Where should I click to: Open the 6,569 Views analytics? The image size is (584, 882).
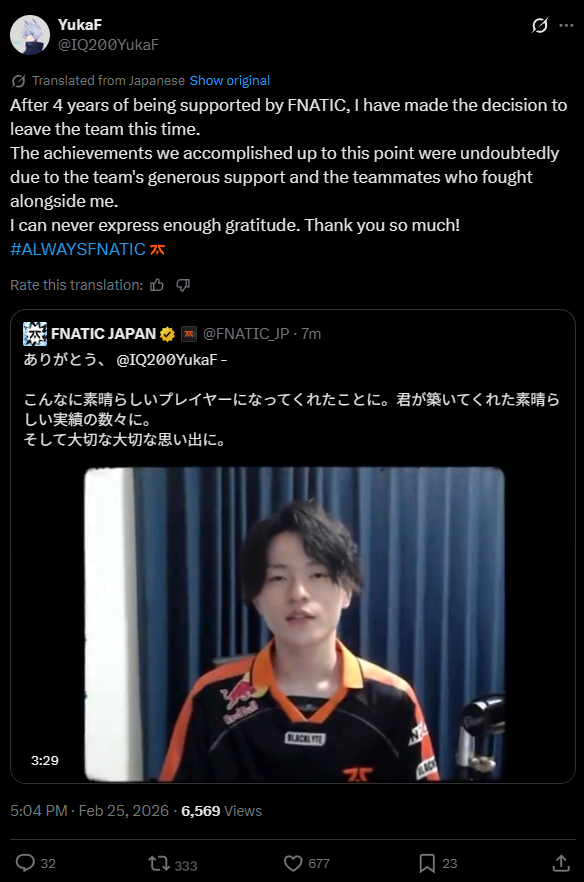click(x=221, y=811)
